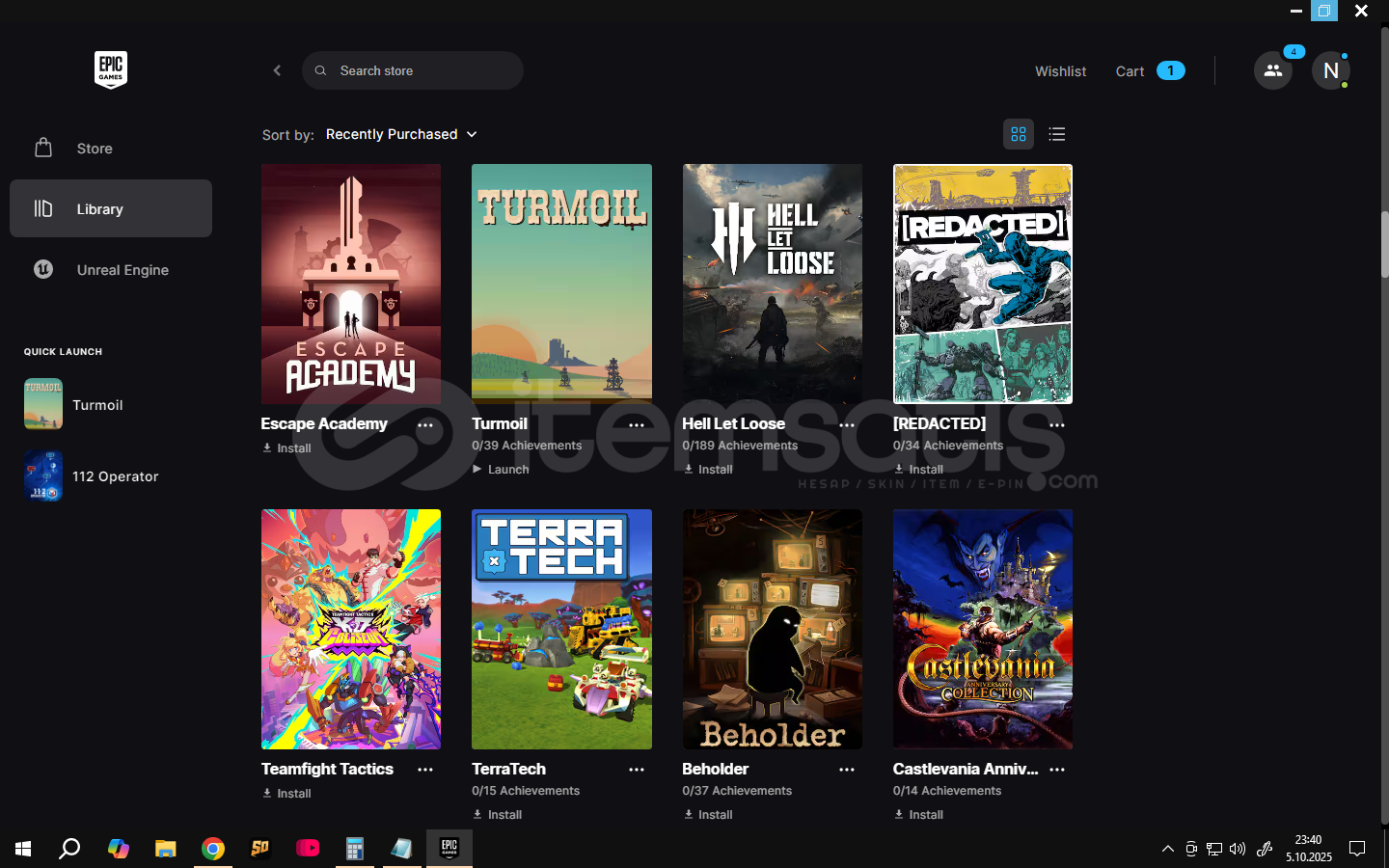This screenshot has width=1389, height=868.
Task: Open the Unreal Engine section
Action: tap(111, 270)
